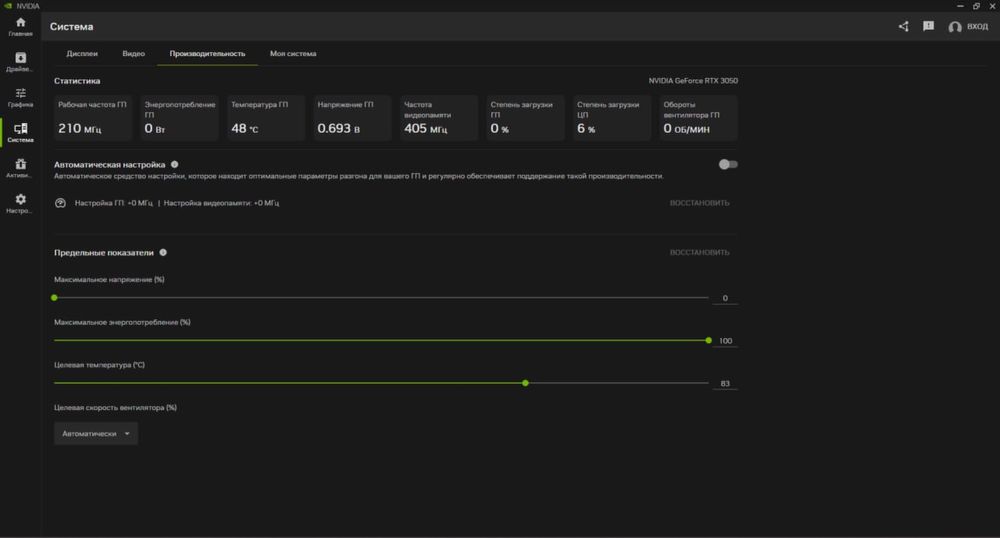Open the Активировать gift icon in sidebar
The image size is (1000, 538).
(20, 167)
